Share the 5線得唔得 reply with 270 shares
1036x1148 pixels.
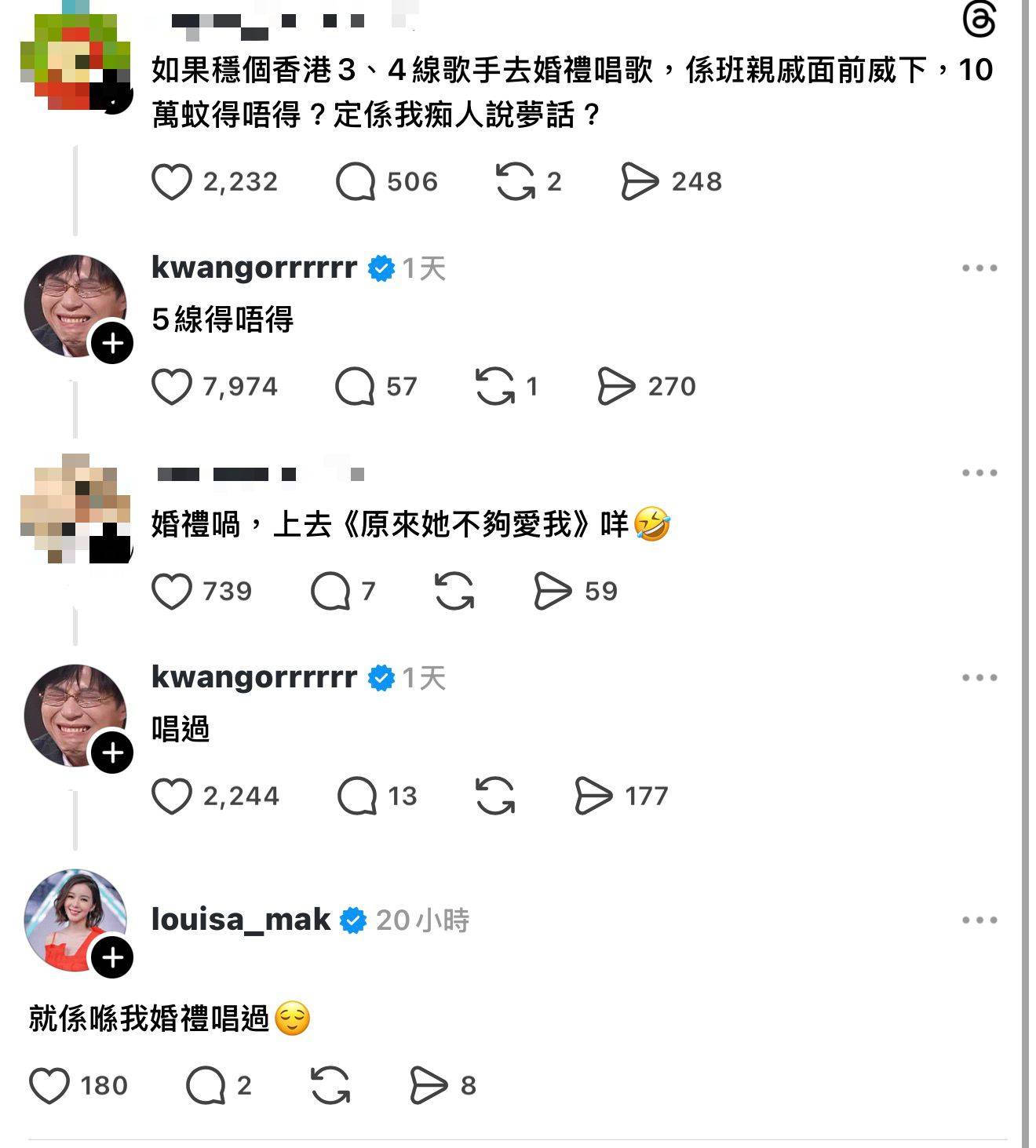point(616,387)
